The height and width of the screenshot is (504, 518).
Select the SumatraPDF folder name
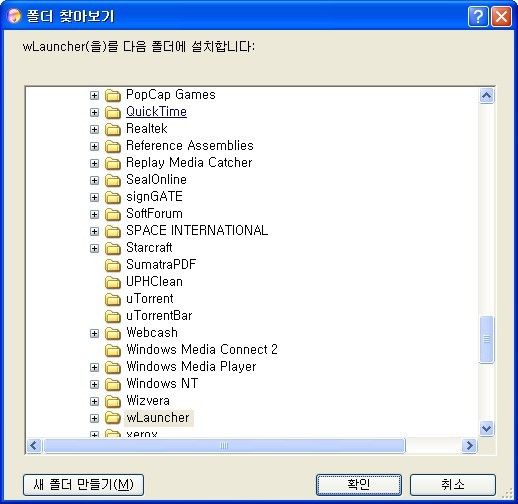coord(161,265)
